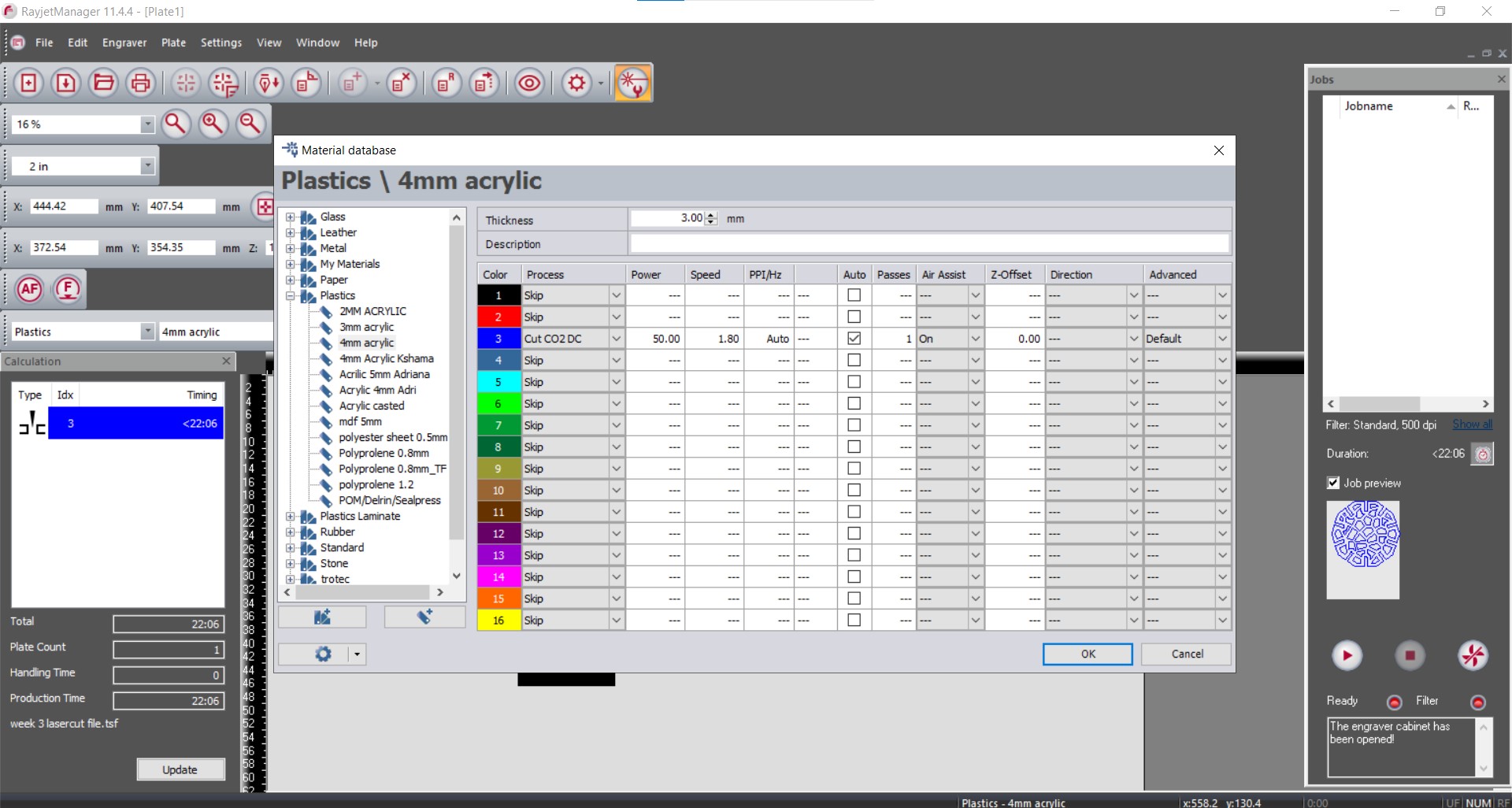Click the add new material icon button

point(424,617)
